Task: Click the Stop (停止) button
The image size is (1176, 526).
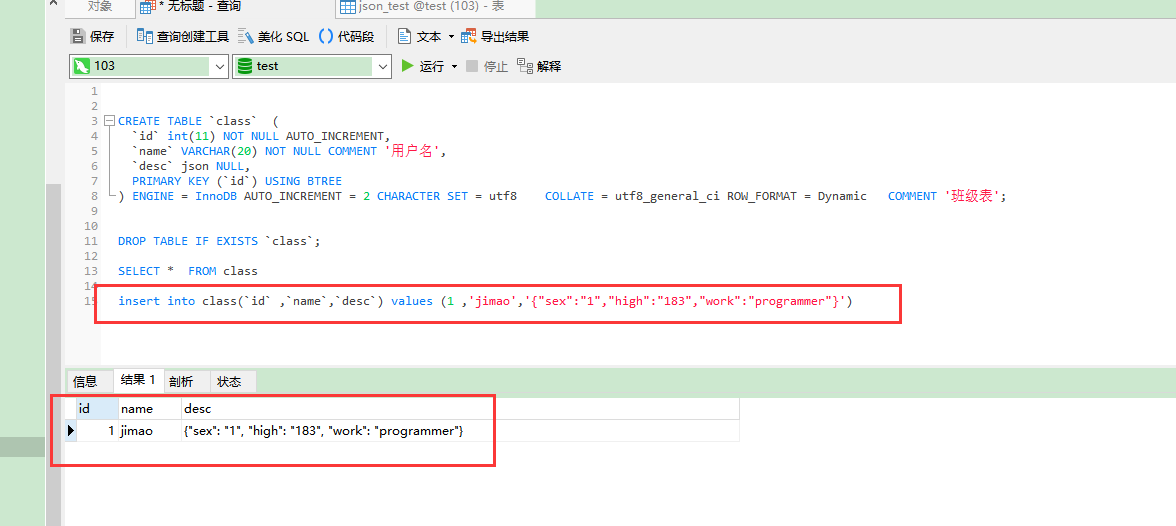Action: pos(487,66)
